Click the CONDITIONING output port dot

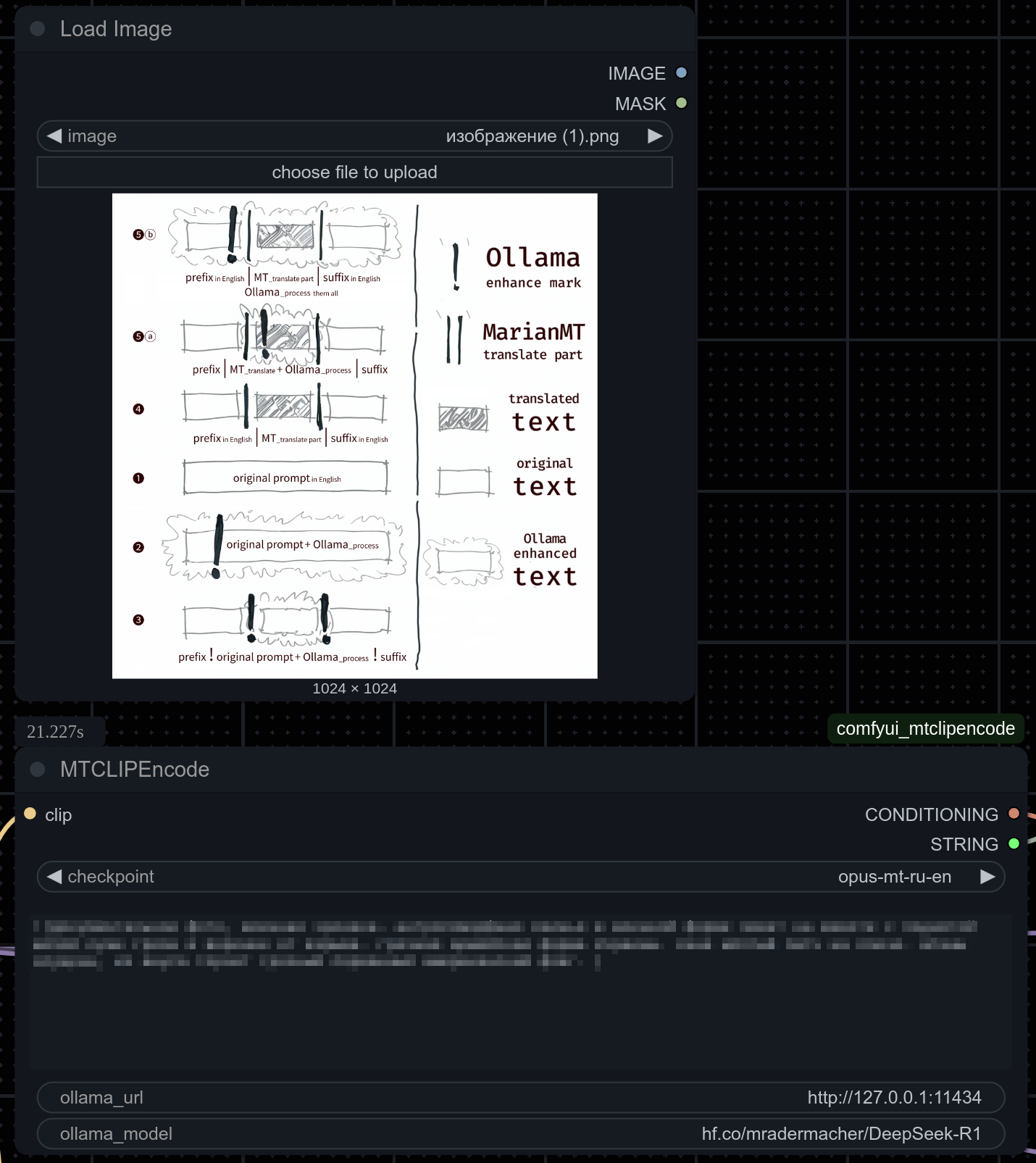pos(1014,814)
